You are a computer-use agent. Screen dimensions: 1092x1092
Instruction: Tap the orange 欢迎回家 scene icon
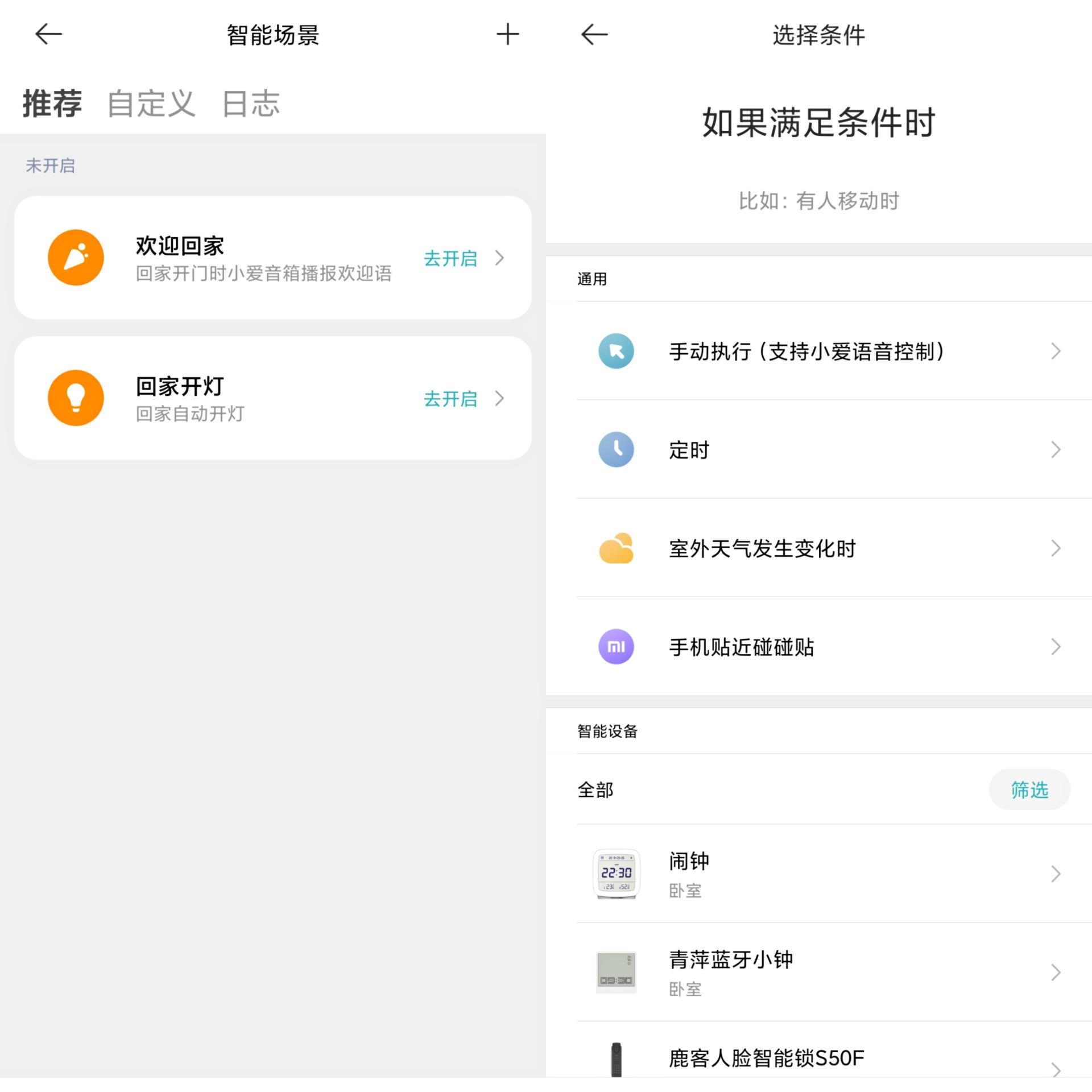(x=76, y=257)
